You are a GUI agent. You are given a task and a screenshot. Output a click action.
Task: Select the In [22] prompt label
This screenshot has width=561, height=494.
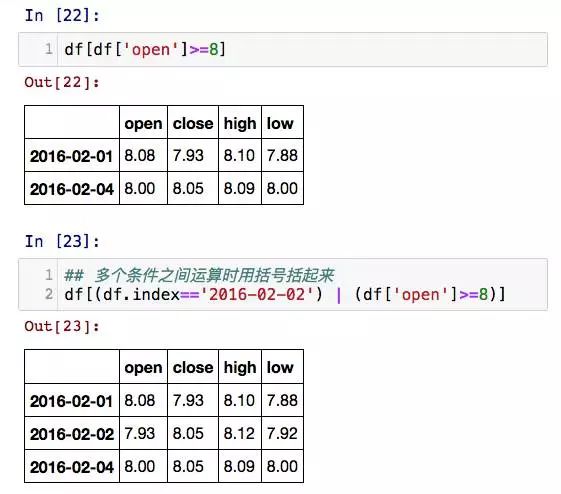pos(62,16)
